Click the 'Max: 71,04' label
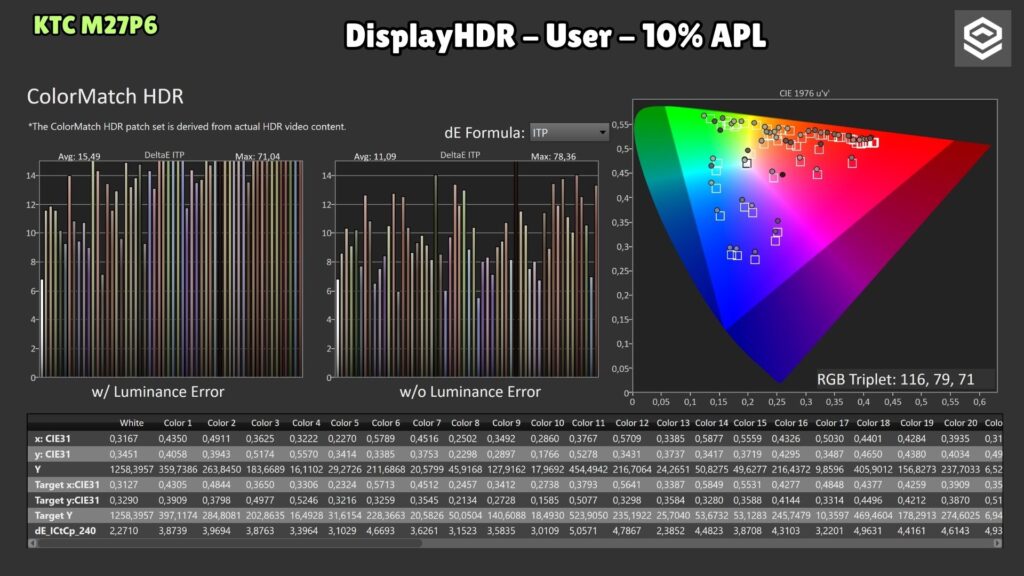Viewport: 1024px width, 576px height. [x=257, y=156]
